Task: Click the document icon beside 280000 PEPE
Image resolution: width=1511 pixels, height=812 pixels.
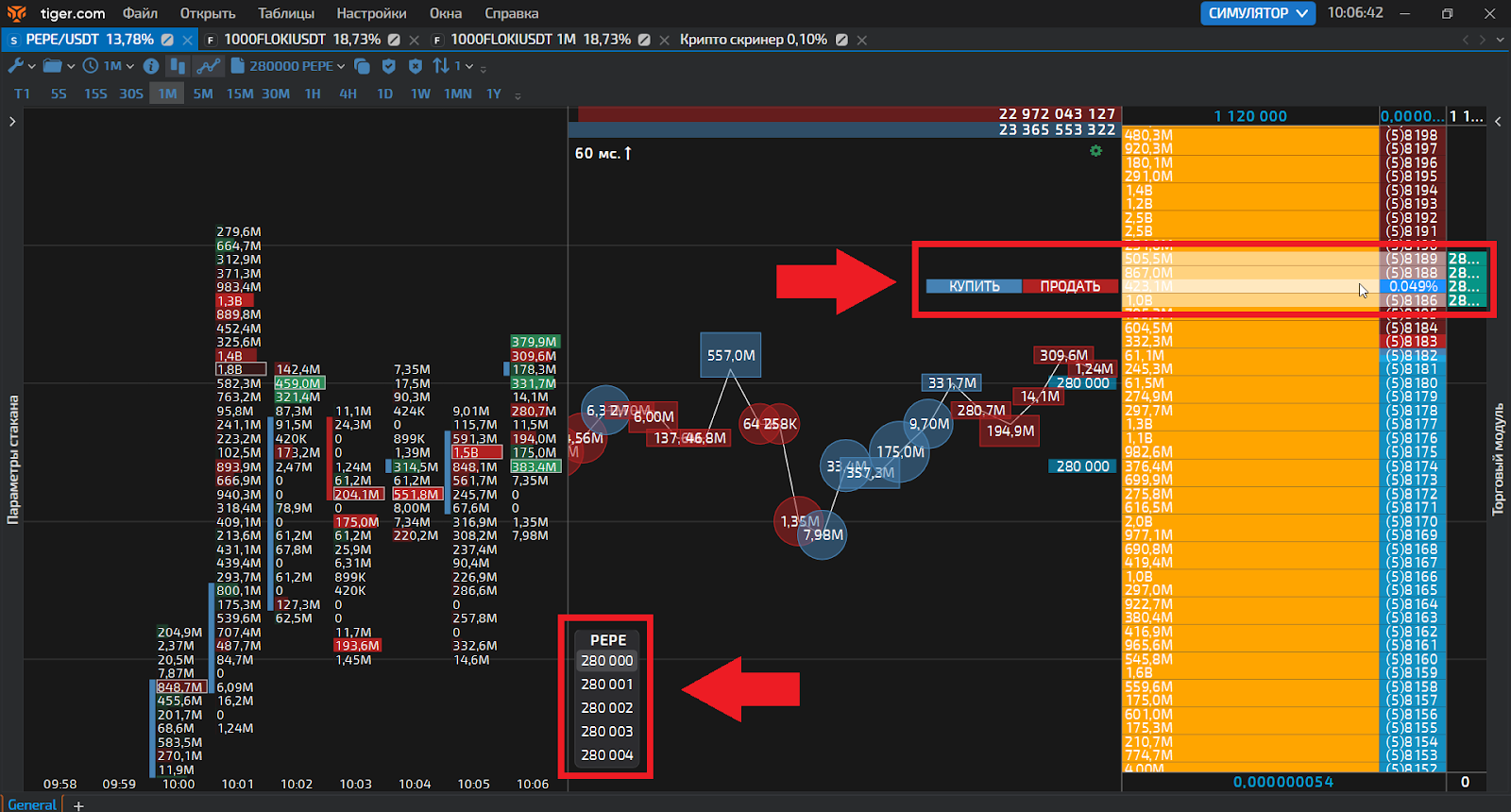Action: click(238, 66)
